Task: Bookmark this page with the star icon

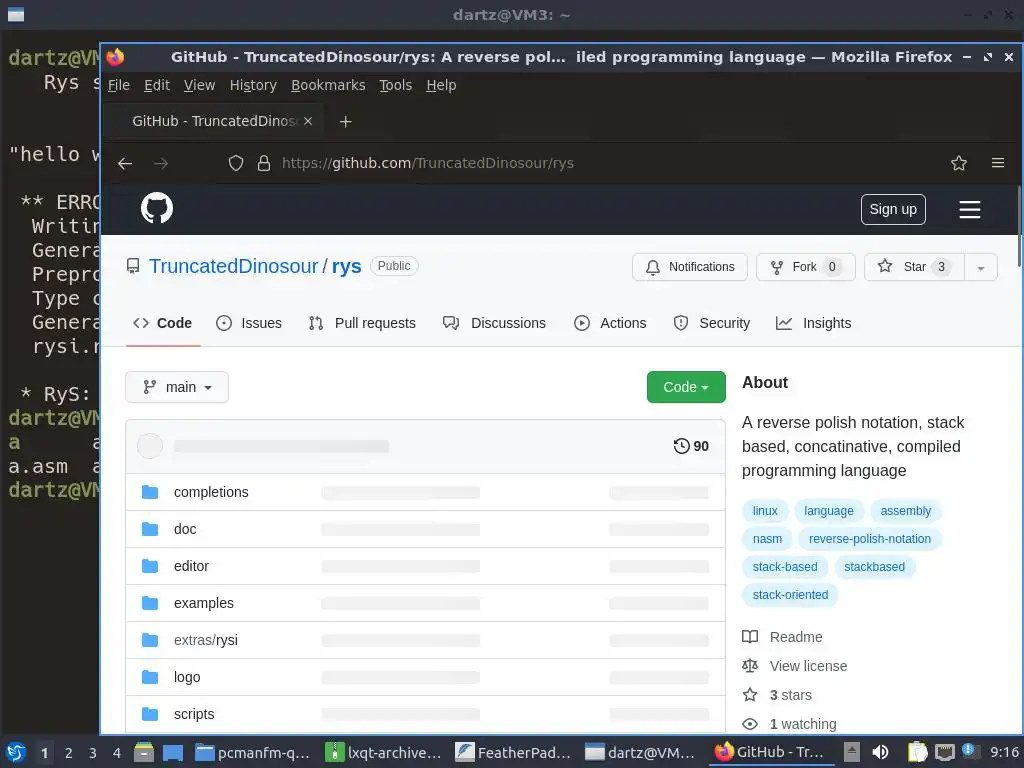Action: [958, 163]
